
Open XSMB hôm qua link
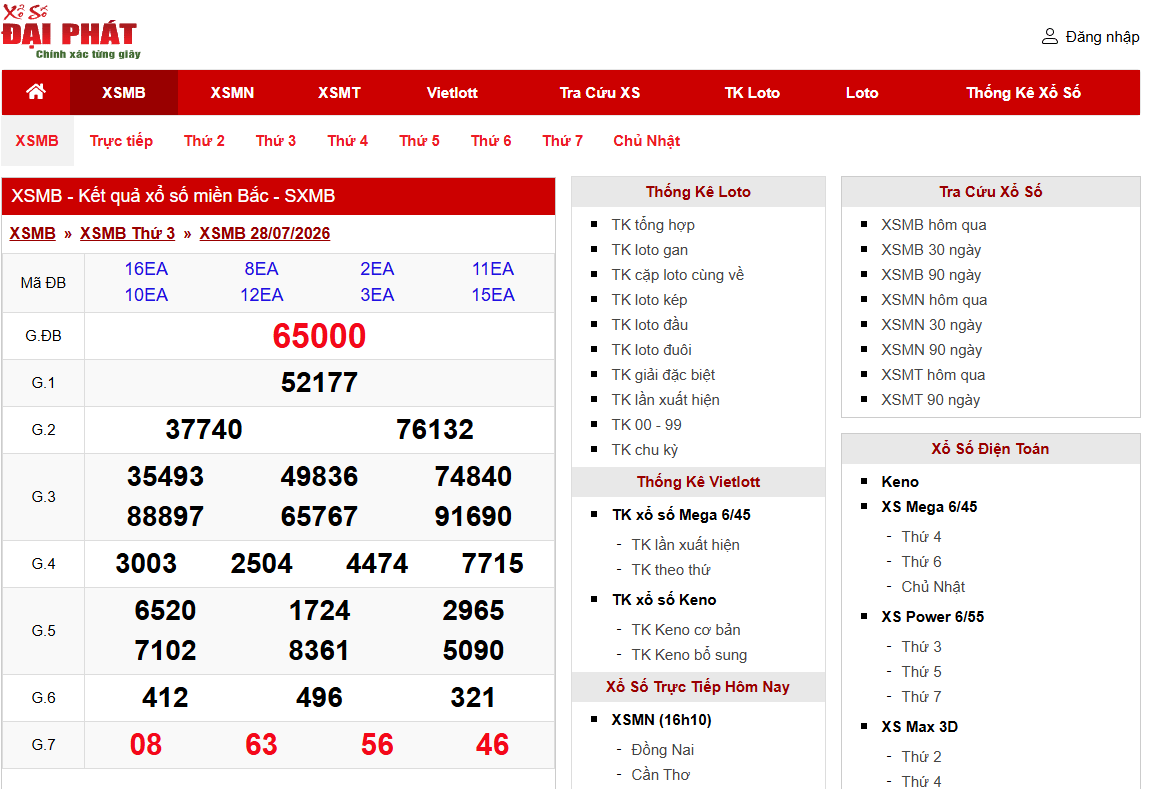point(934,224)
